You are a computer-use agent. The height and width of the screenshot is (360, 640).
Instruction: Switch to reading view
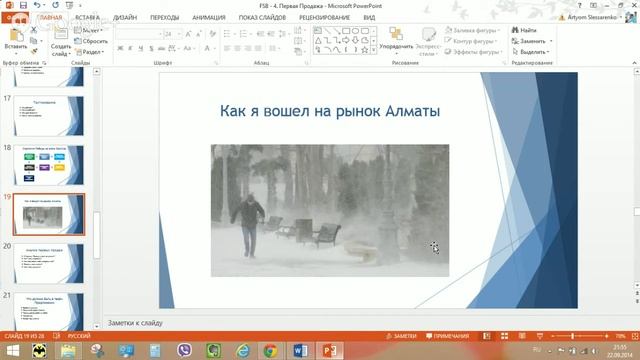522,336
